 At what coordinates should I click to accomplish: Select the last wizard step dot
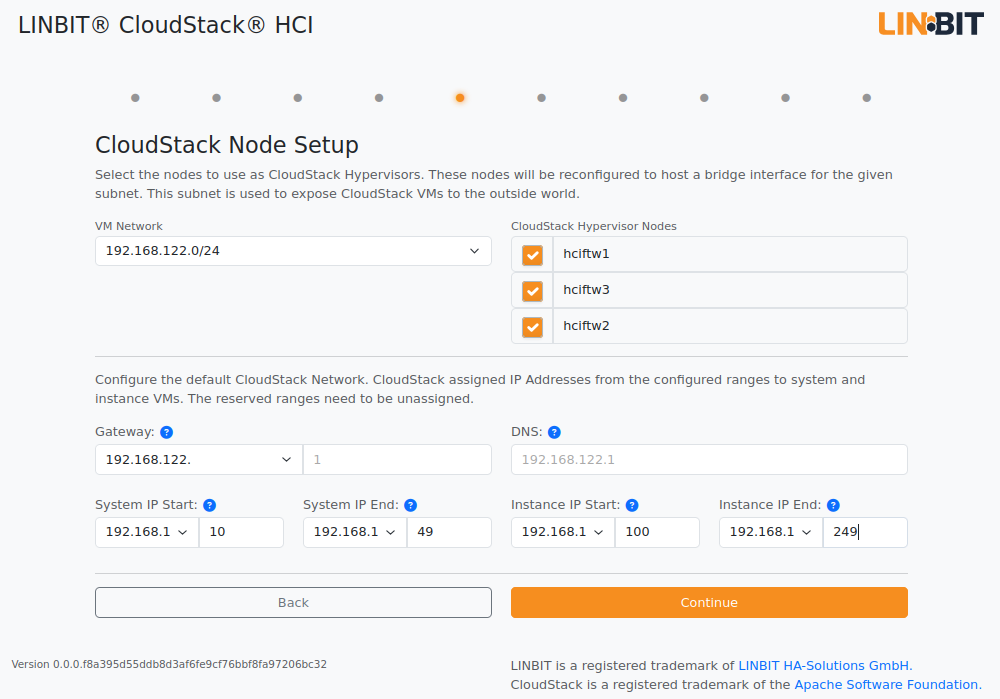(867, 98)
